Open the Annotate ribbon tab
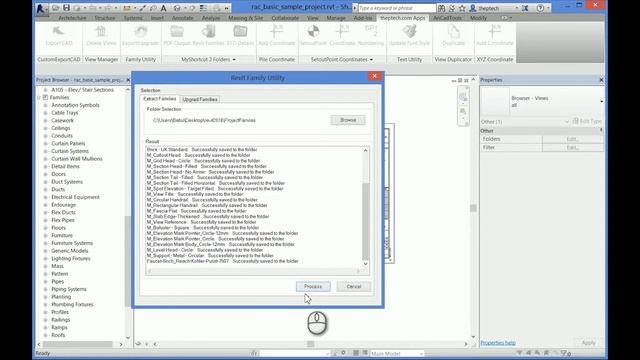 [182, 18]
